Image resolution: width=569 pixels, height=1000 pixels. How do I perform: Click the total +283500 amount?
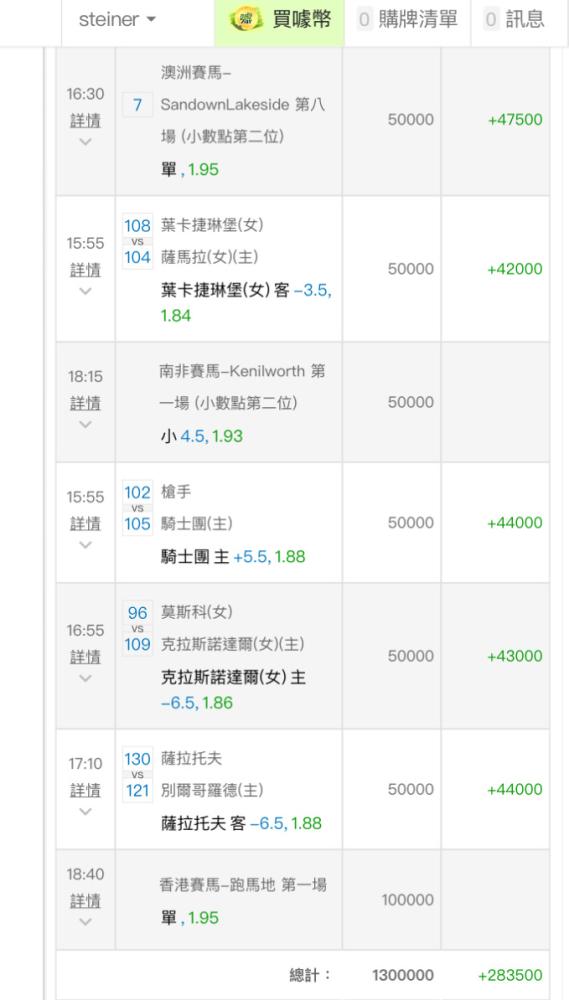(x=510, y=975)
